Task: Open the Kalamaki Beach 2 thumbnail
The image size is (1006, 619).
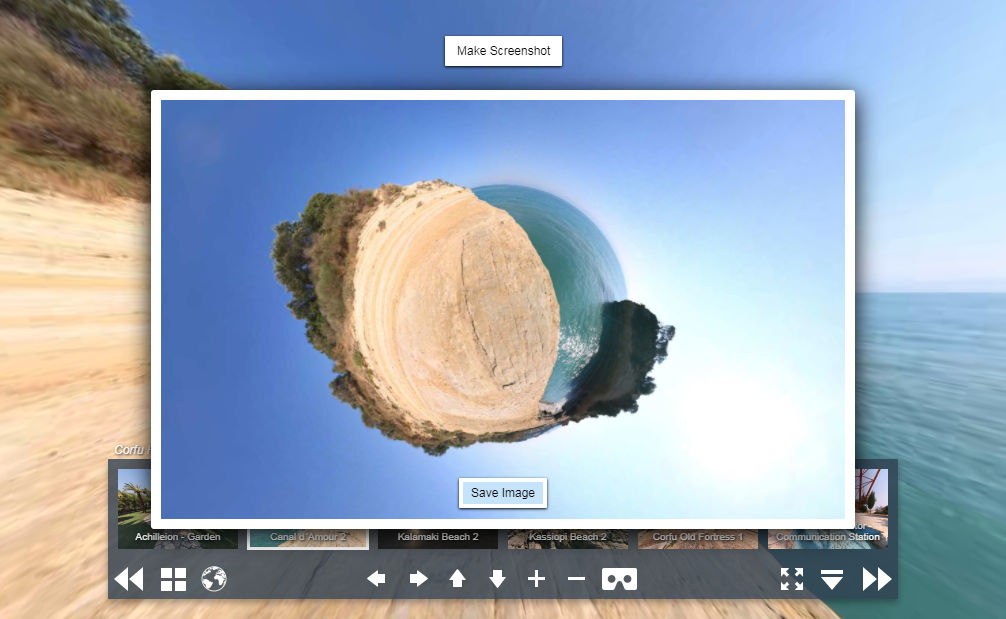Action: (x=437, y=538)
